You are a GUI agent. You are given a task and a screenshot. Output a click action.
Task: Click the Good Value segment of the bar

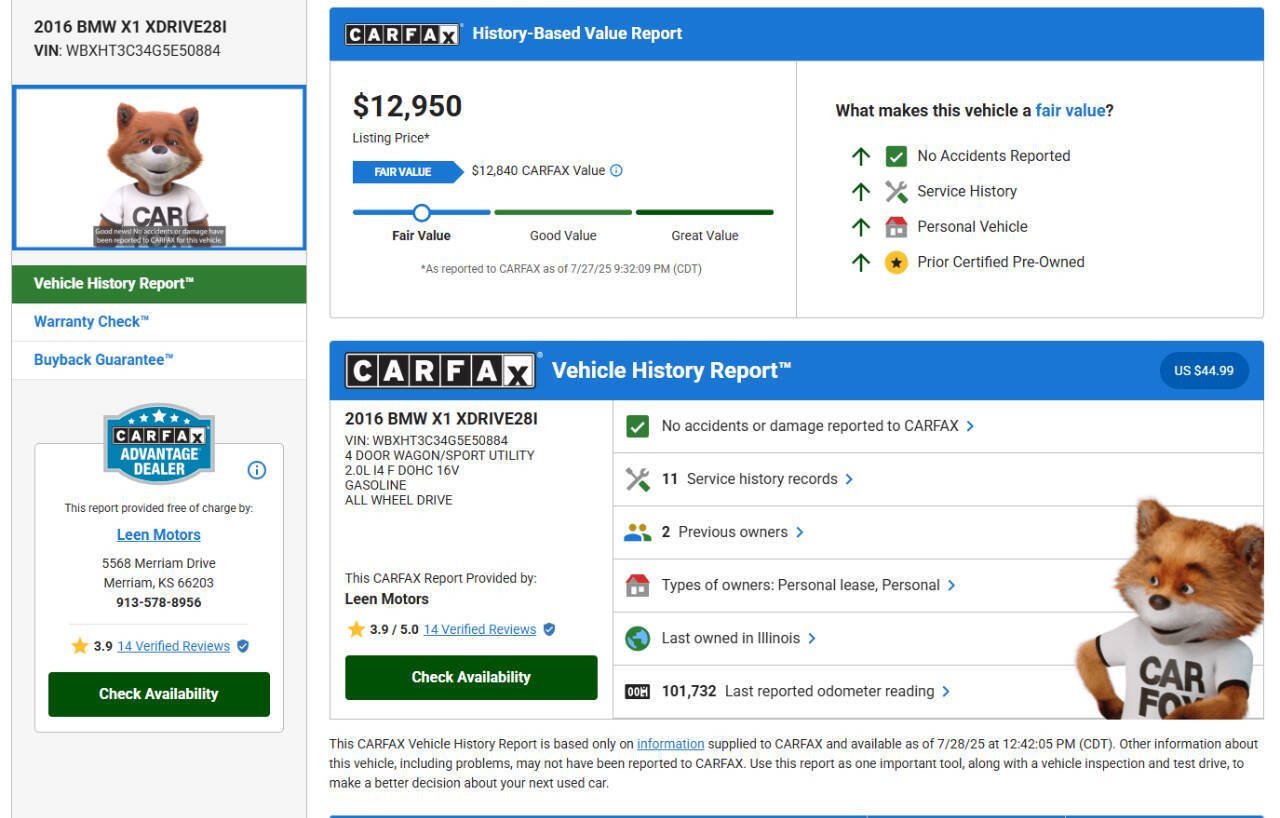563,212
